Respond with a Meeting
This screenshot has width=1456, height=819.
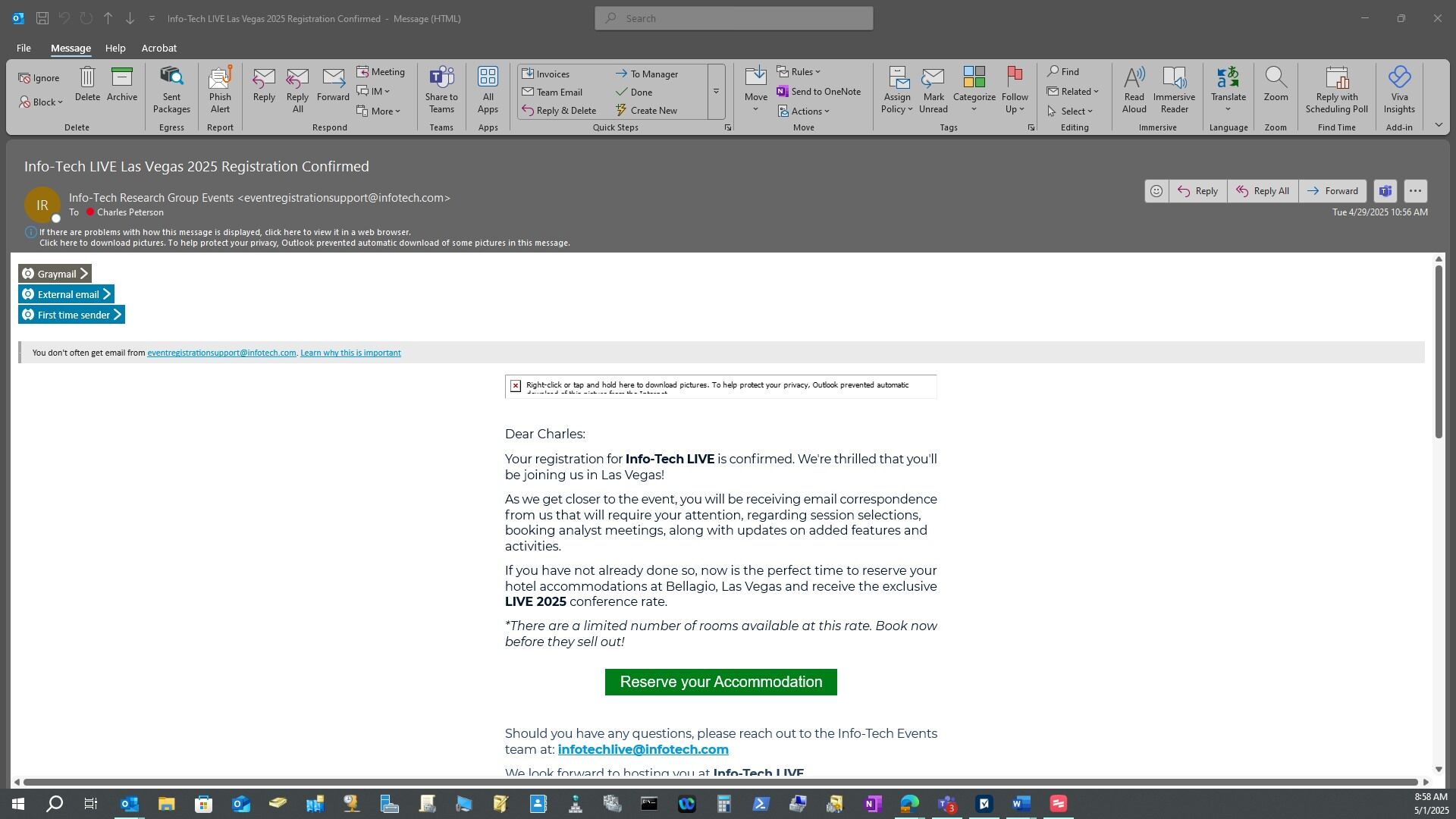(x=381, y=72)
